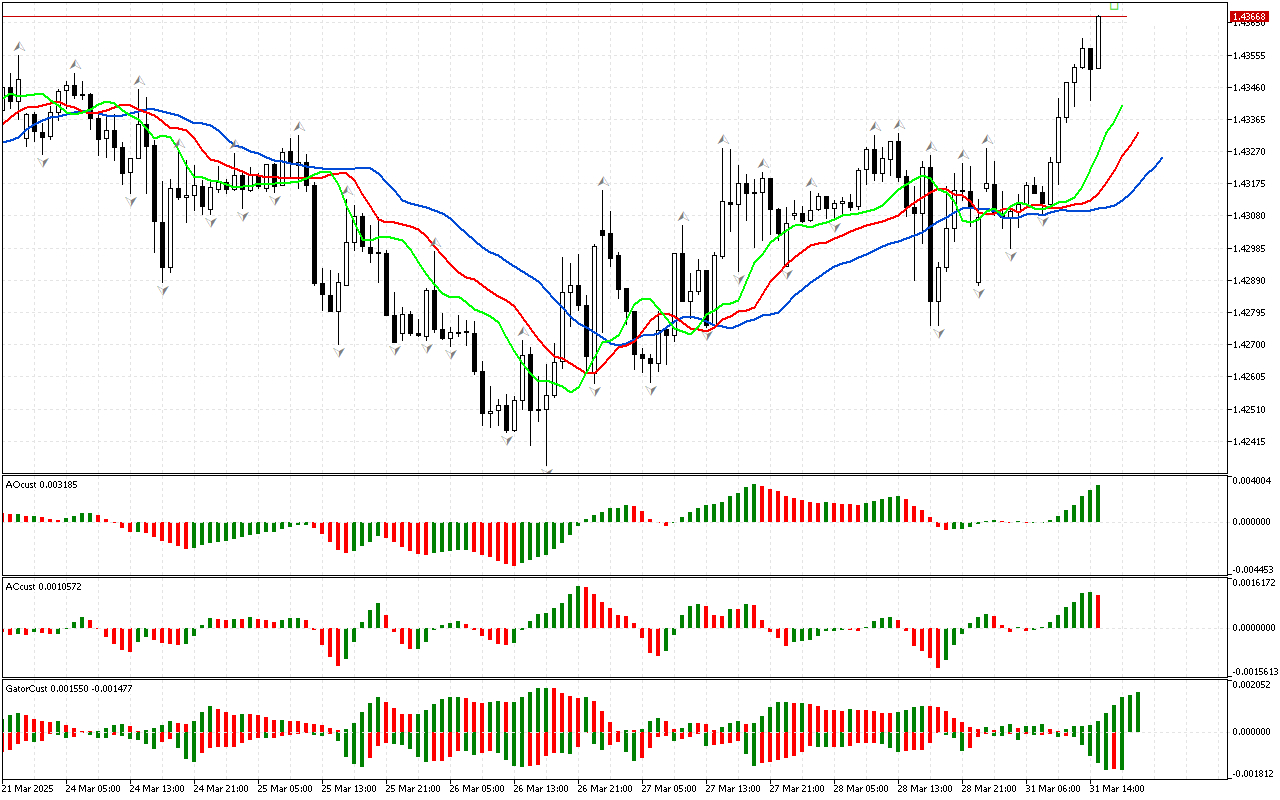Click the red horizontal bid price line
The image size is (1280, 800).
pos(563,16)
